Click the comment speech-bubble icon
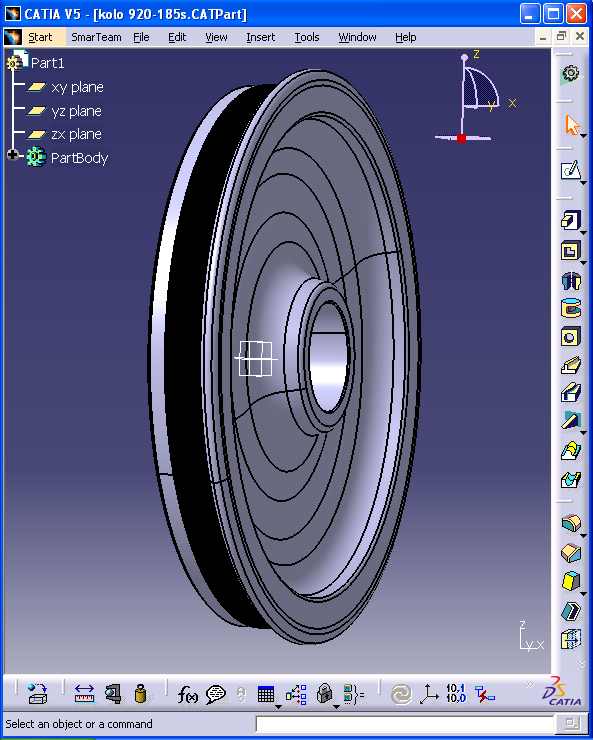The height and width of the screenshot is (740, 593). (x=216, y=694)
